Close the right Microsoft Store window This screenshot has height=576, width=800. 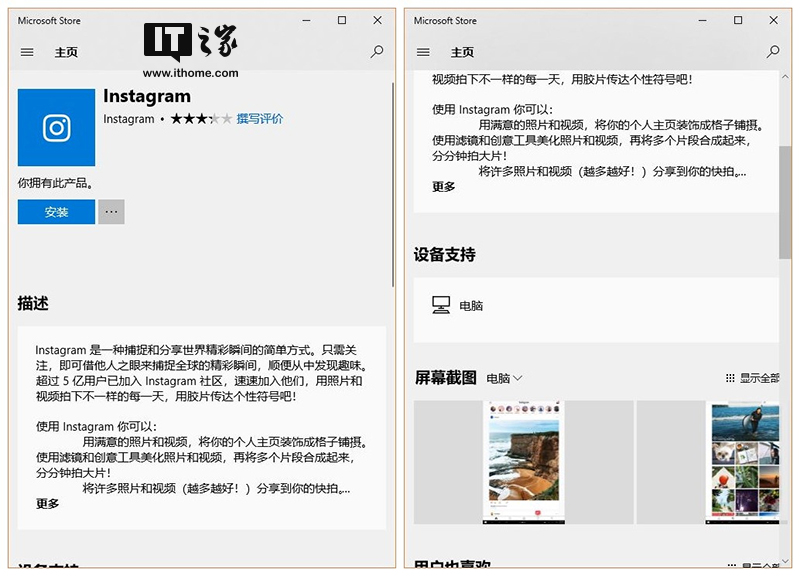[773, 20]
